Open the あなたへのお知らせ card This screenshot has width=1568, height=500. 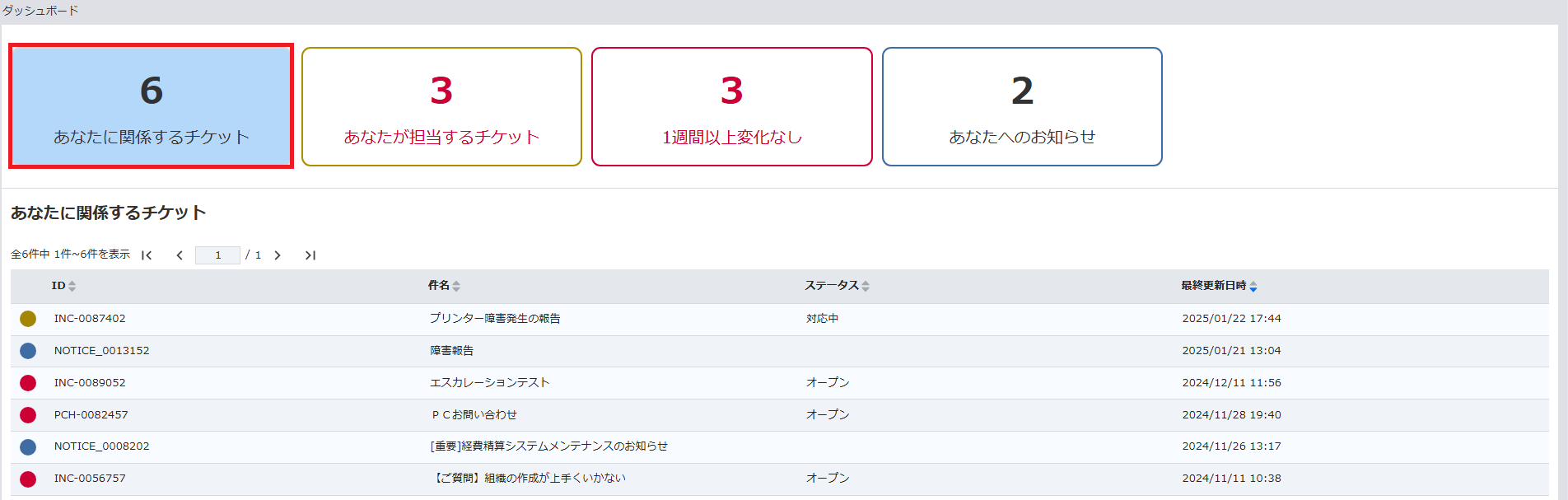point(1022,106)
